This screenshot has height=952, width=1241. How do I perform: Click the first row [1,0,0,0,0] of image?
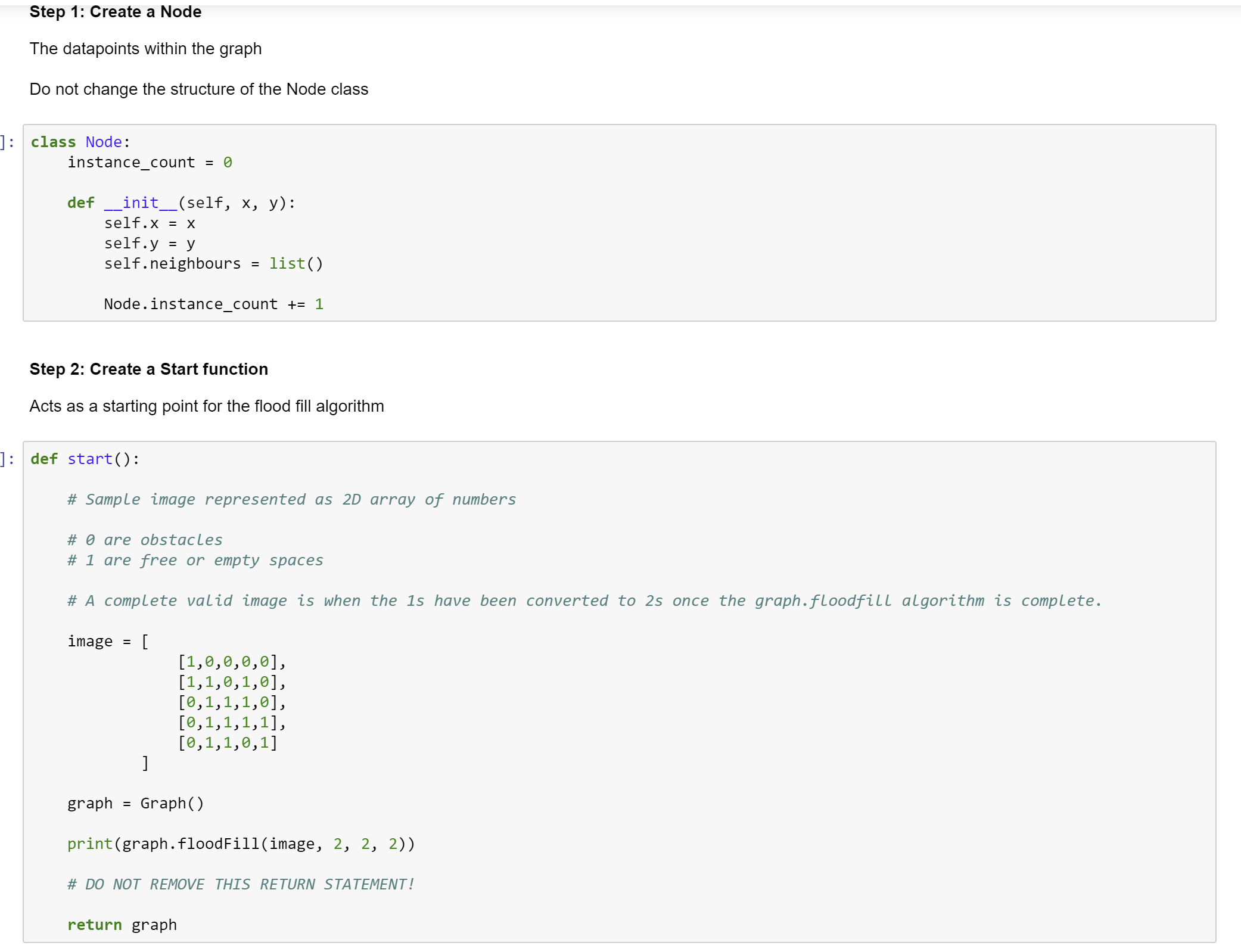(x=231, y=661)
